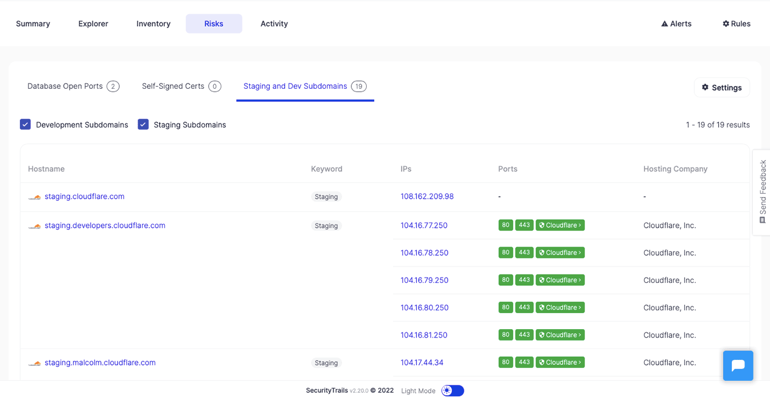Click the Alerts warning icon
The height and width of the screenshot is (398, 770).
pyautogui.click(x=664, y=24)
